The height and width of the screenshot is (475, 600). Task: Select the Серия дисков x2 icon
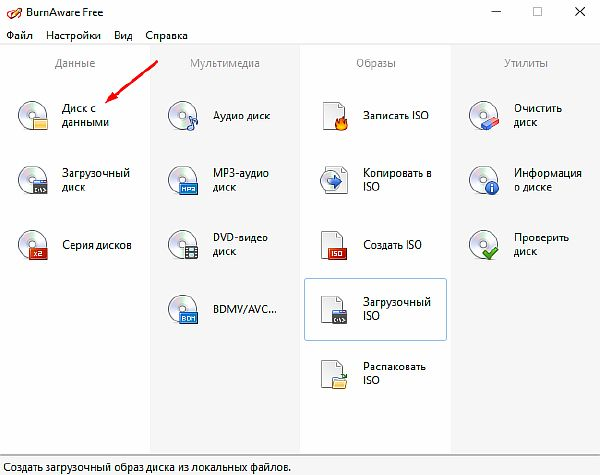coord(33,245)
